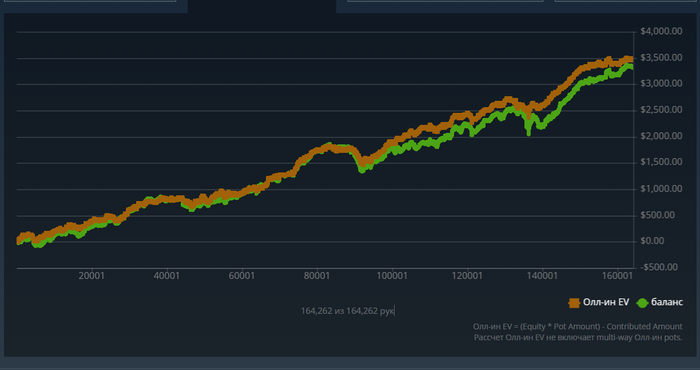Click the $1,000.00 axis label

661,189
